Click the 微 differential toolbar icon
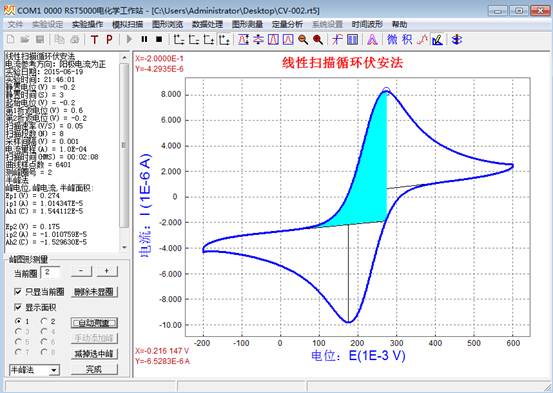 tap(392, 40)
